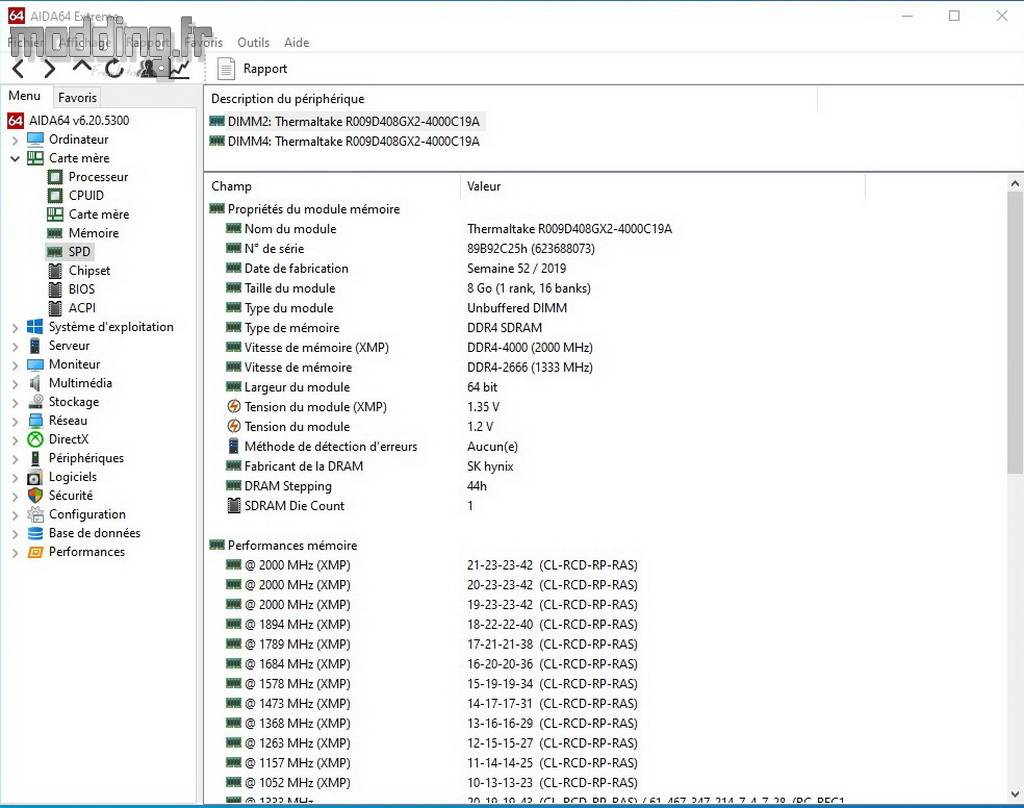Open the Outils menu
This screenshot has width=1024, height=808.
[x=253, y=42]
